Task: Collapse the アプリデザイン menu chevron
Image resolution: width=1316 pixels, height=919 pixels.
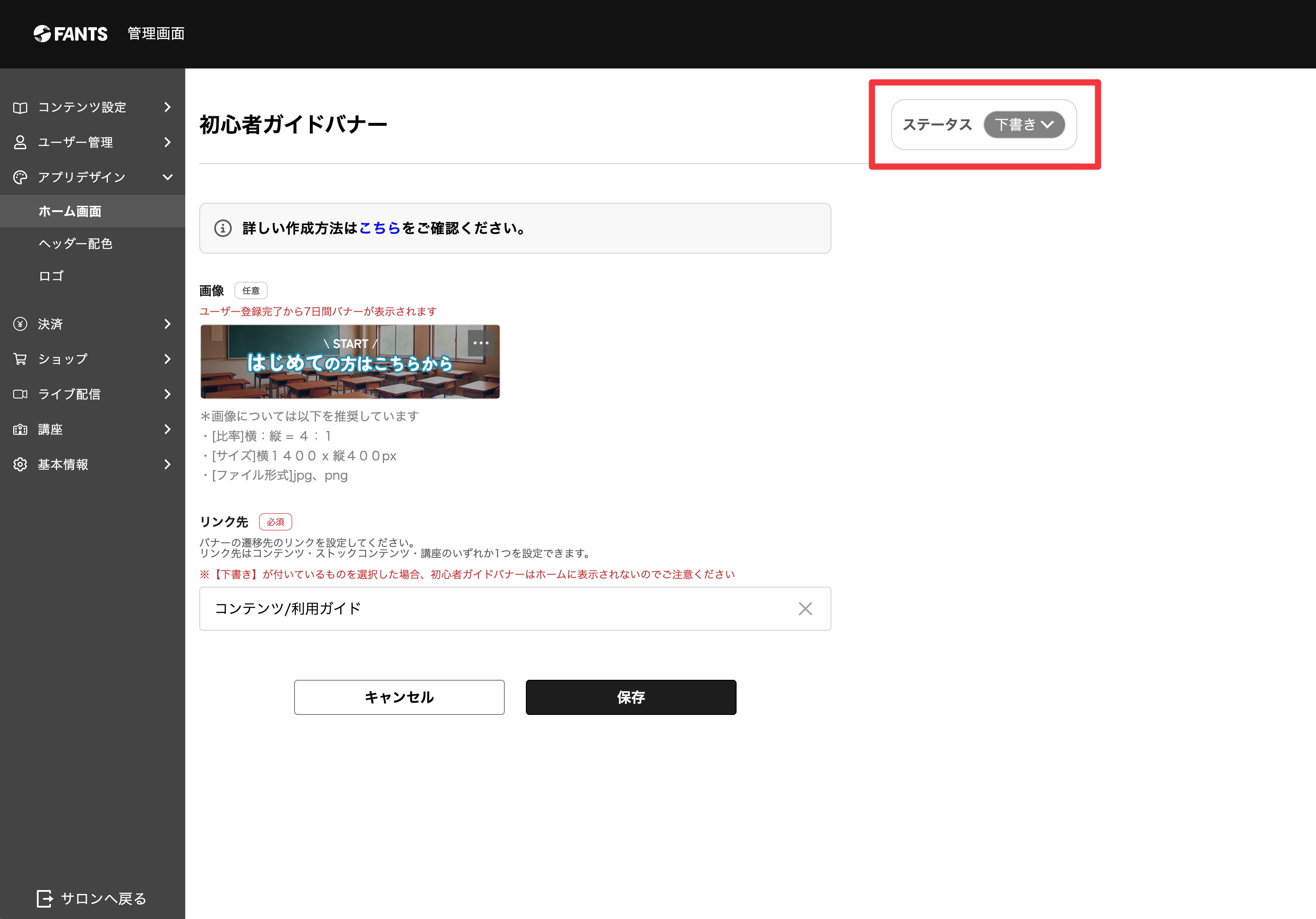Action: tap(167, 178)
